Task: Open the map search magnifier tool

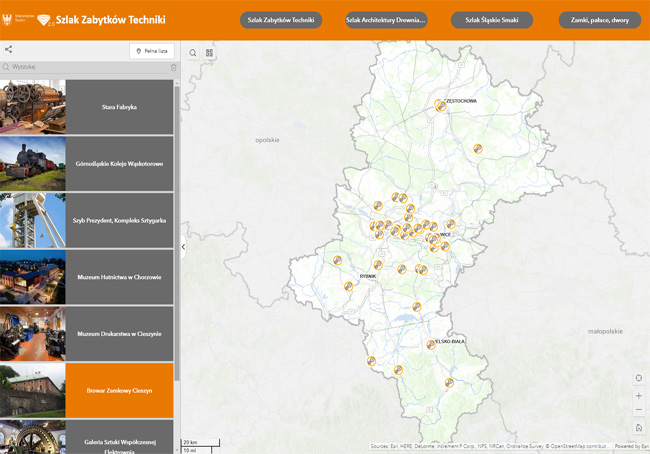Action: (193, 53)
